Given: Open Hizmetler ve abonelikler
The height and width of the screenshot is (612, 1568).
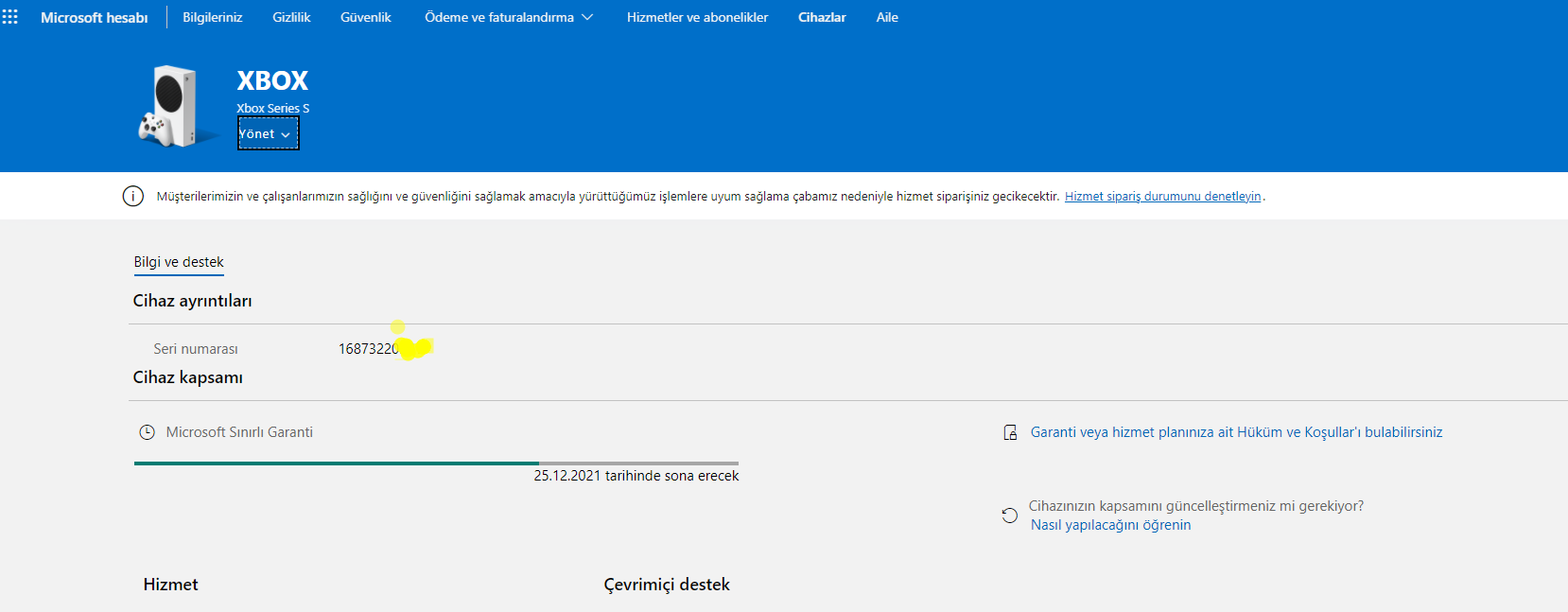Looking at the screenshot, I should pos(697,17).
